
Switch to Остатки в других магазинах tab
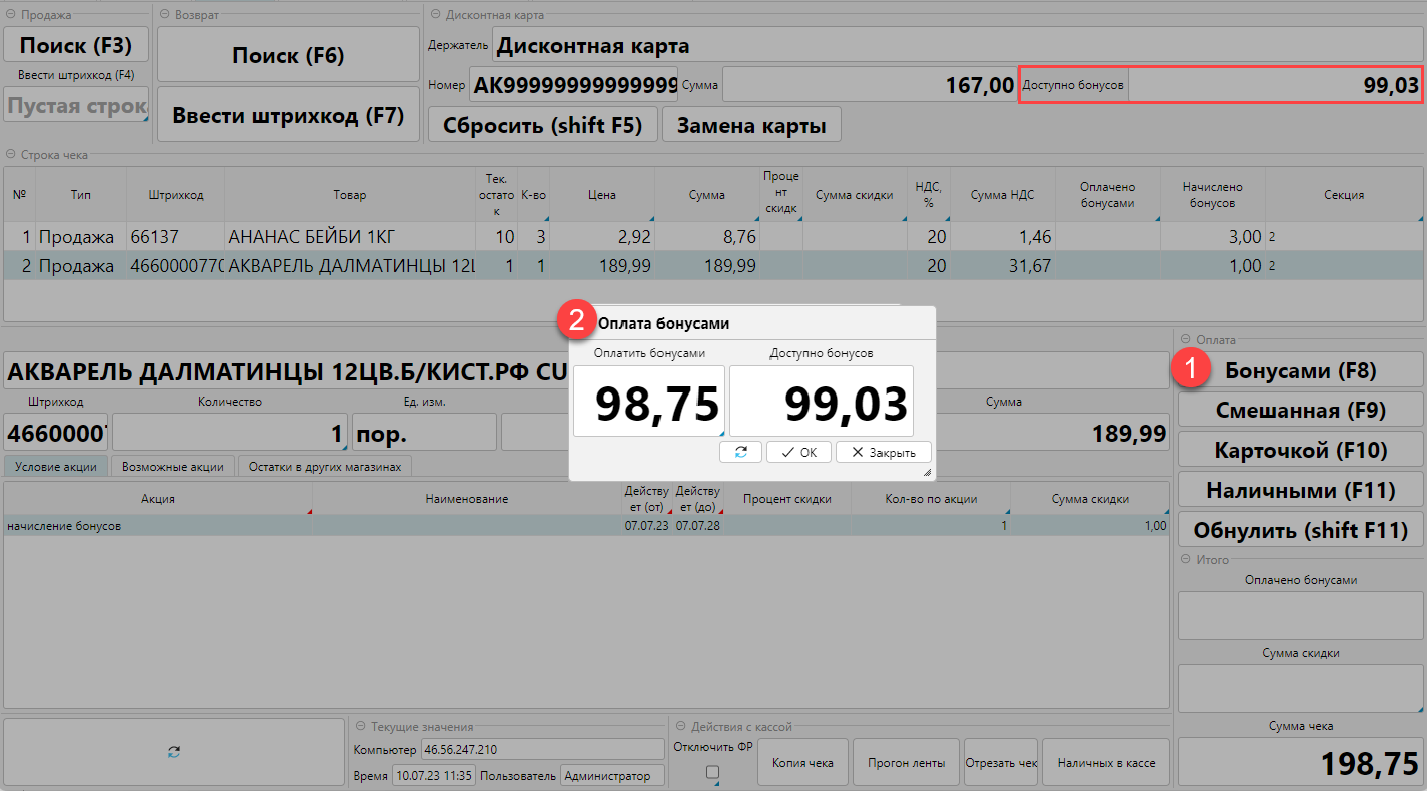324,466
